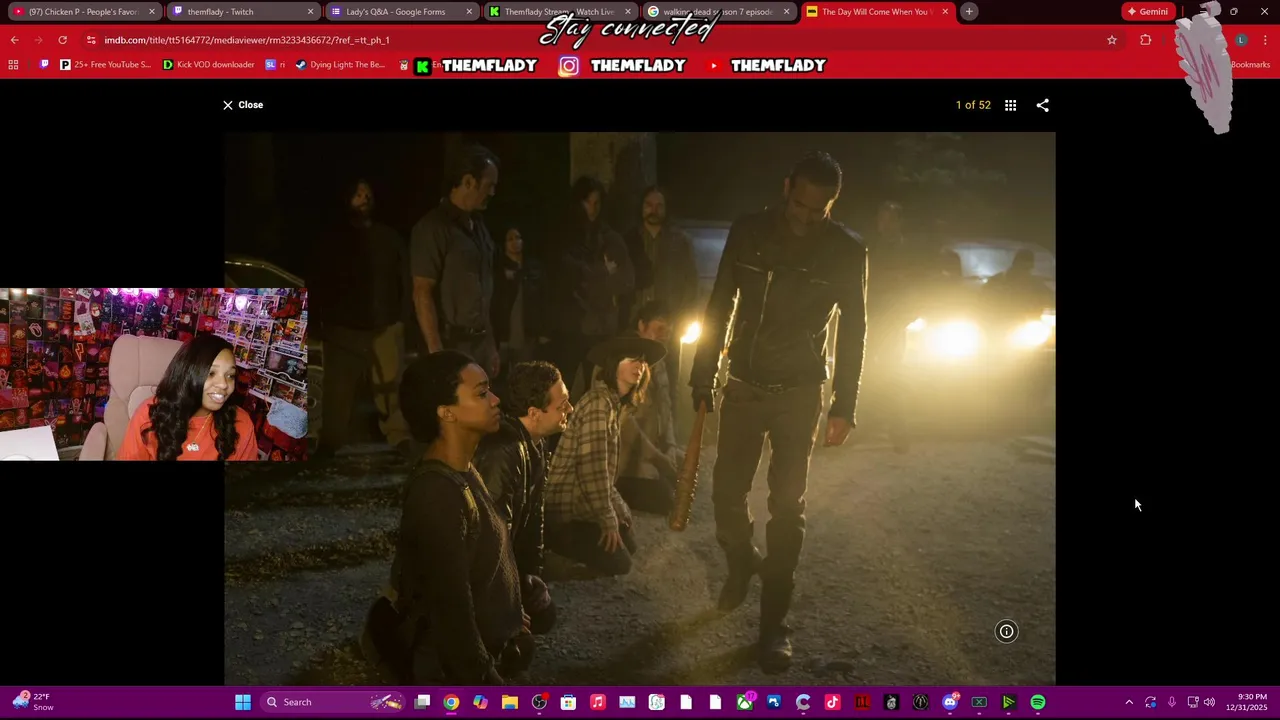The height and width of the screenshot is (720, 1280).
Task: Share this photo via share icon
Action: pyautogui.click(x=1042, y=105)
